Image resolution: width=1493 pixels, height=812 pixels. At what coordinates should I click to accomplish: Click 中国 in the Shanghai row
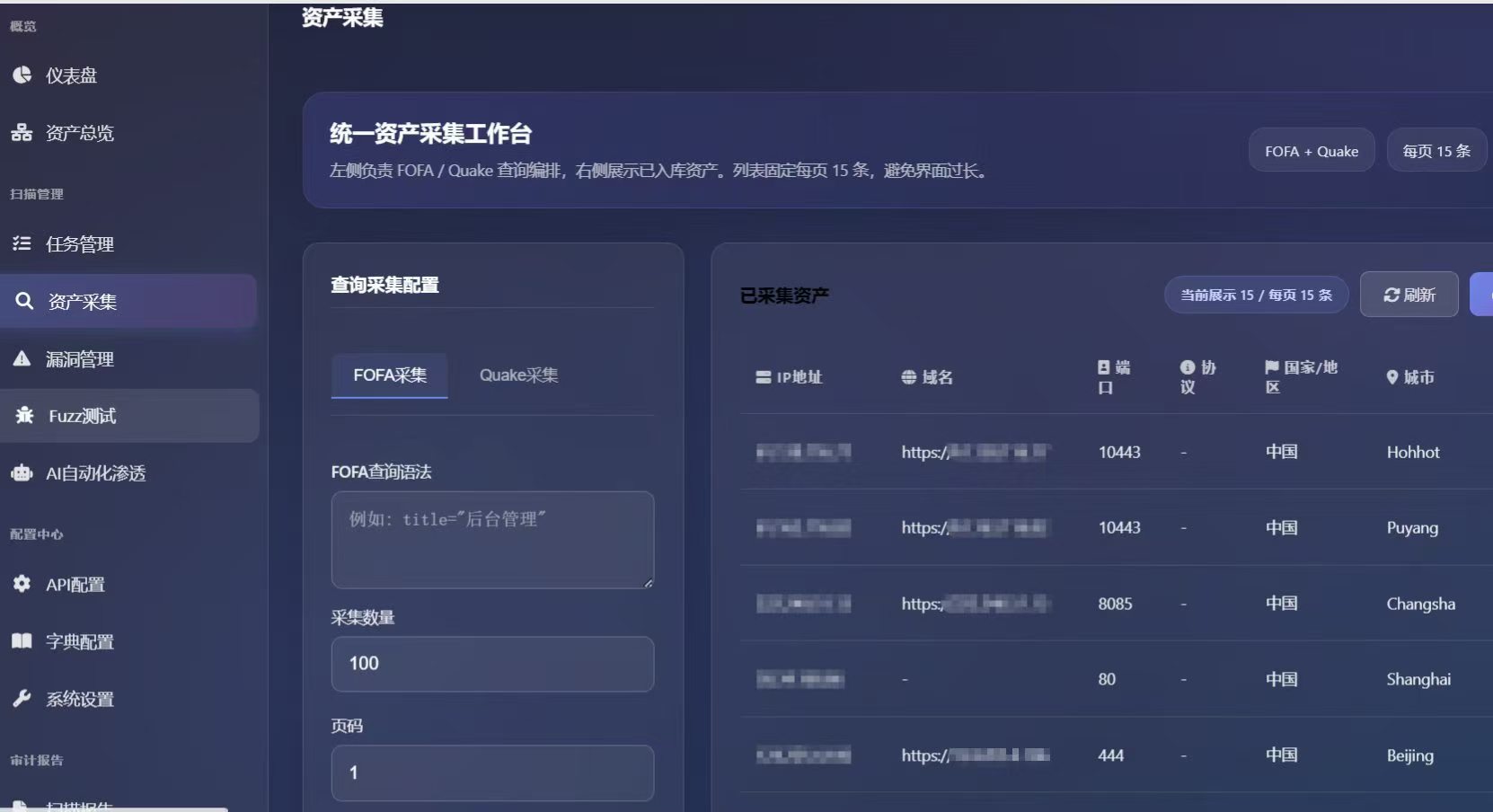[1282, 679]
